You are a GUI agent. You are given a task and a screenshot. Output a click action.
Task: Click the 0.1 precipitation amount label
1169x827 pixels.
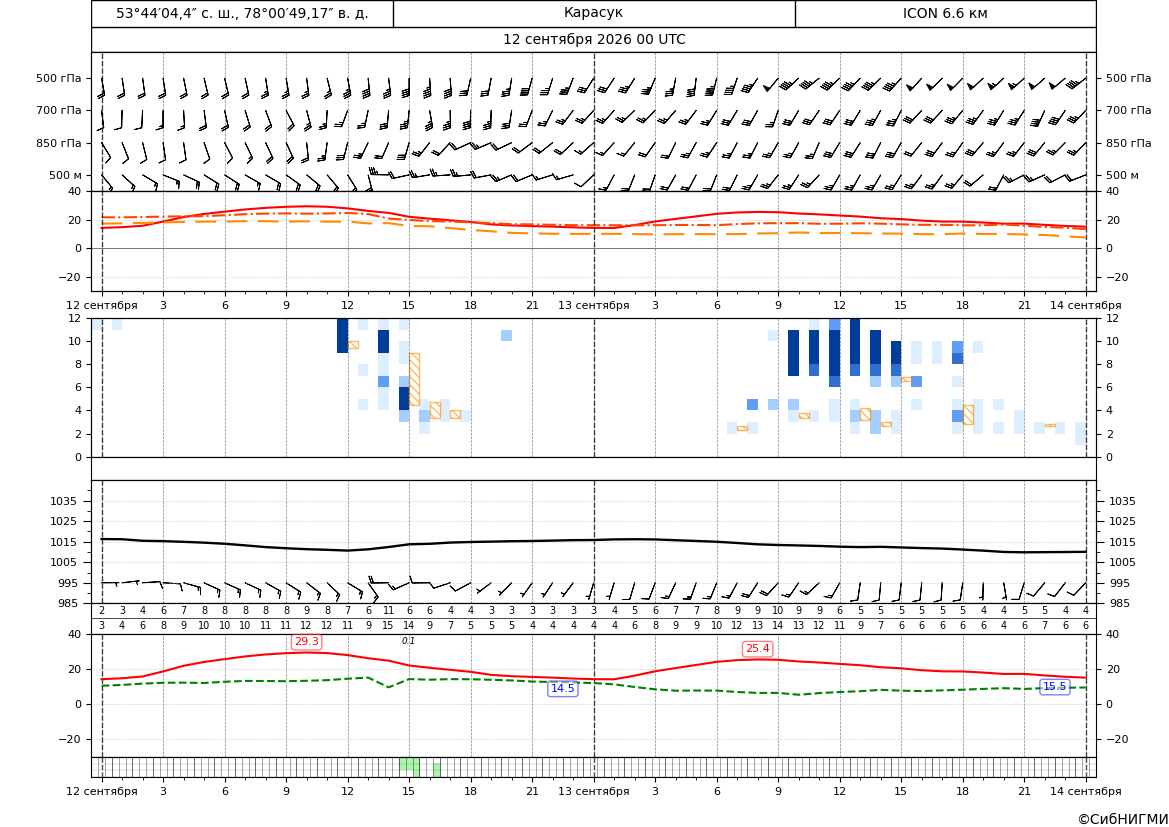(x=409, y=641)
